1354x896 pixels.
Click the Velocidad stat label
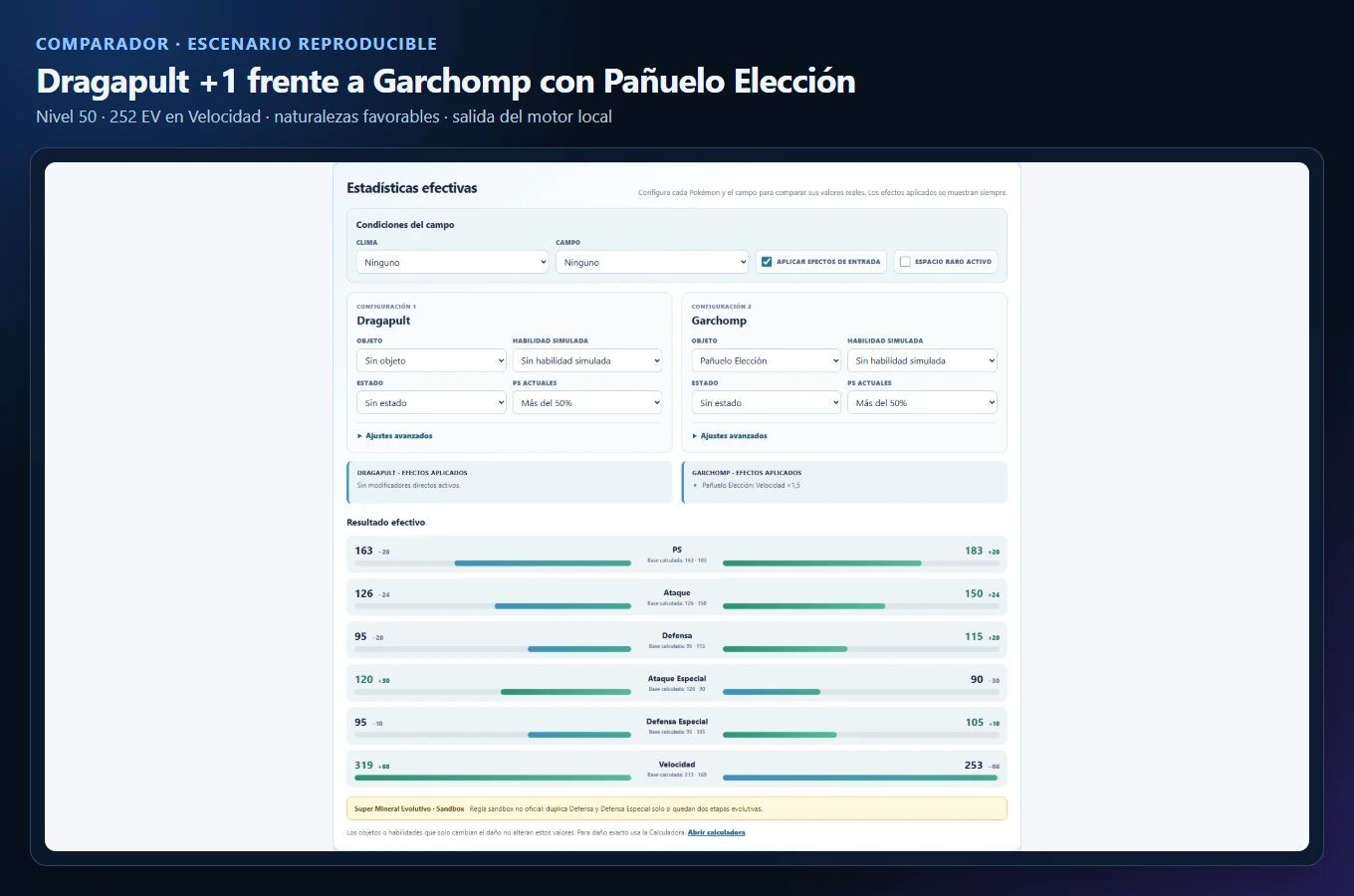point(677,765)
